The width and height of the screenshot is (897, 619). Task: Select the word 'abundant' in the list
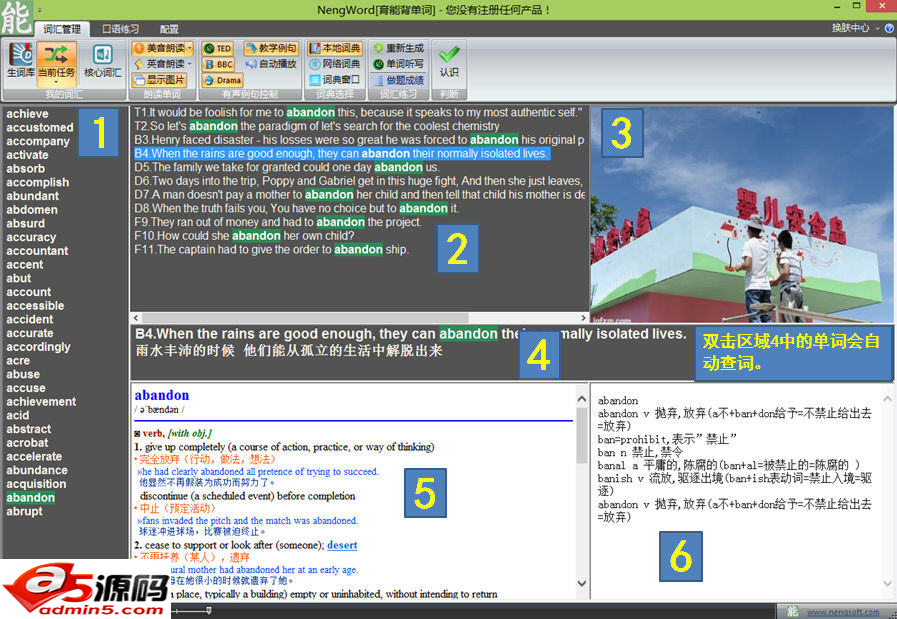click(x=33, y=196)
